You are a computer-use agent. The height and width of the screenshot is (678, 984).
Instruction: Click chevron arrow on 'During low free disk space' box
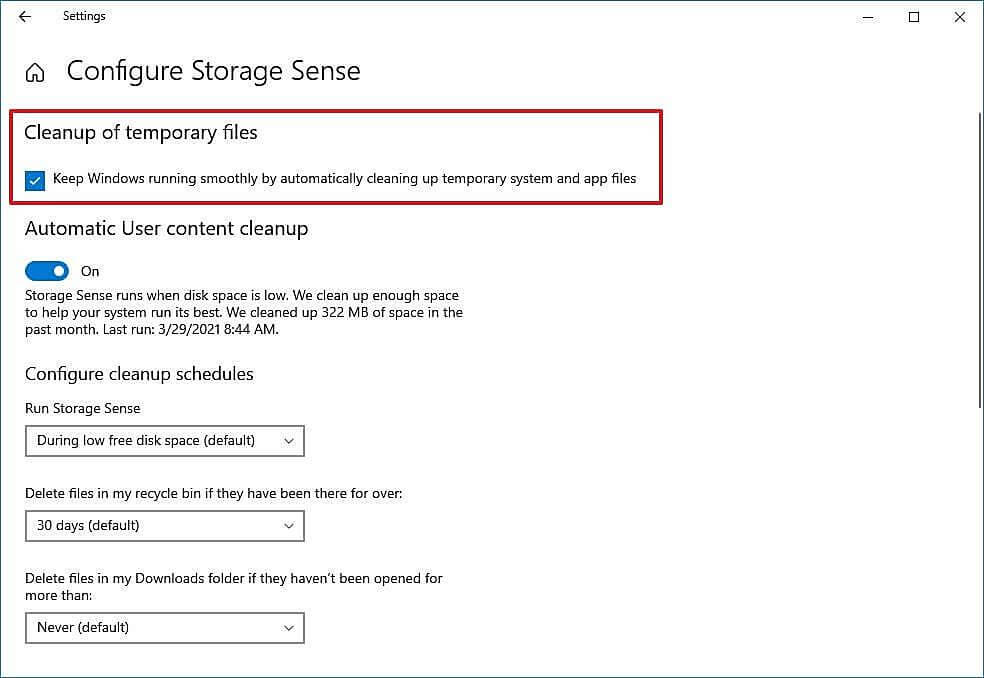pyautogui.click(x=289, y=441)
